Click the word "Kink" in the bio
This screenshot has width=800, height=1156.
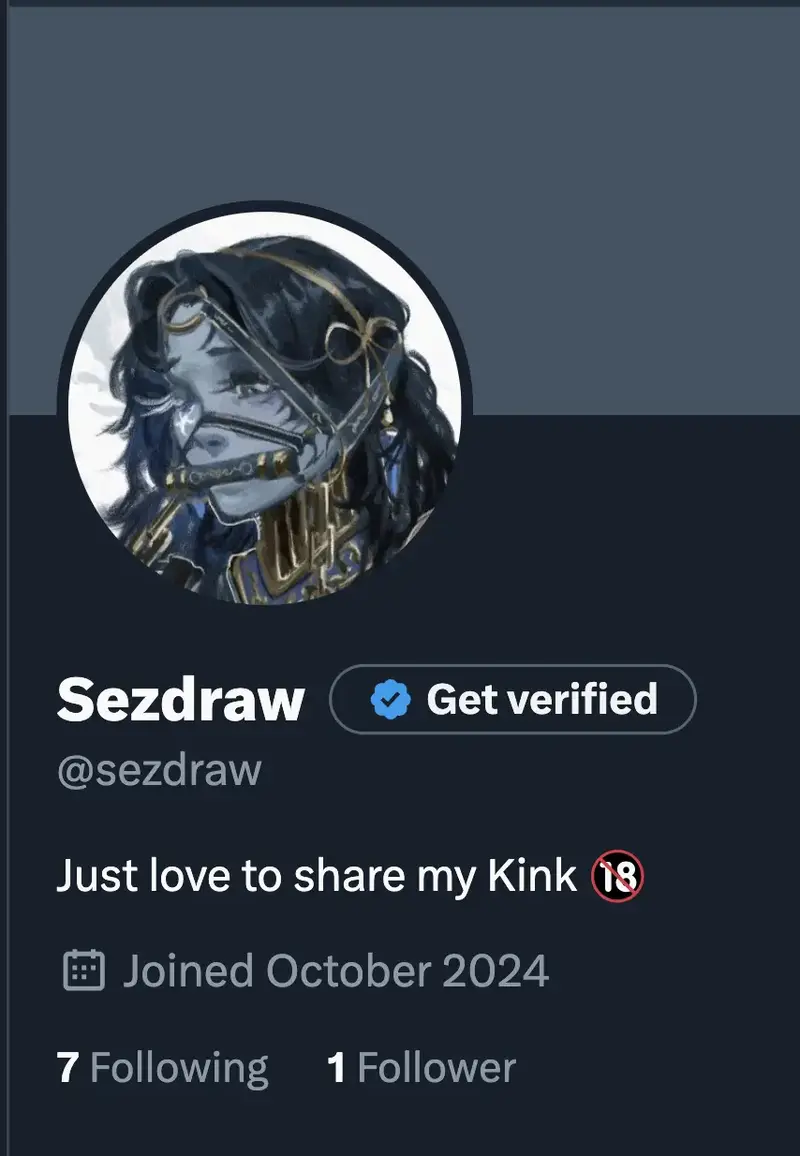(532, 877)
